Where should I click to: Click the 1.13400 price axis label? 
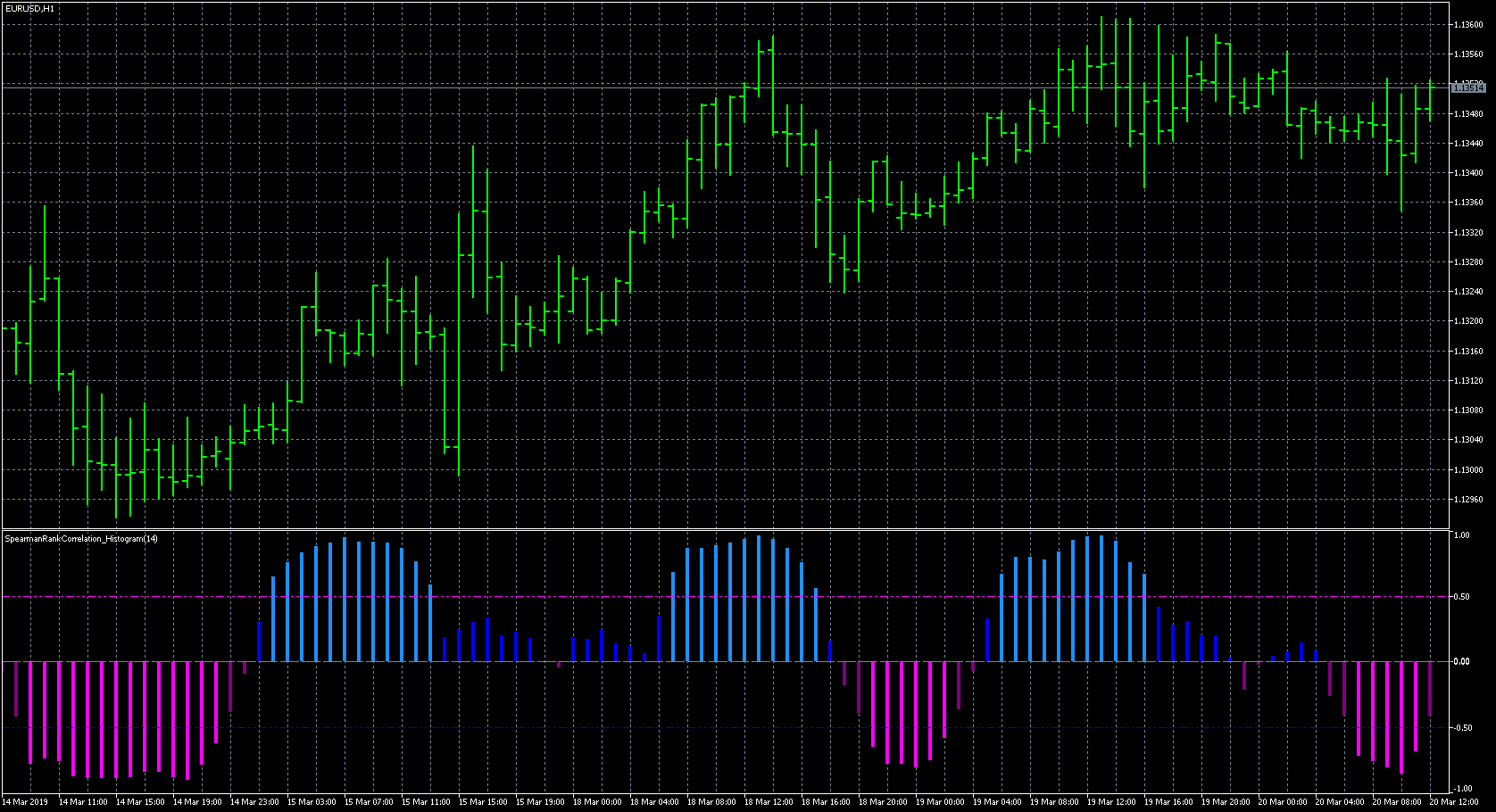click(1469, 173)
